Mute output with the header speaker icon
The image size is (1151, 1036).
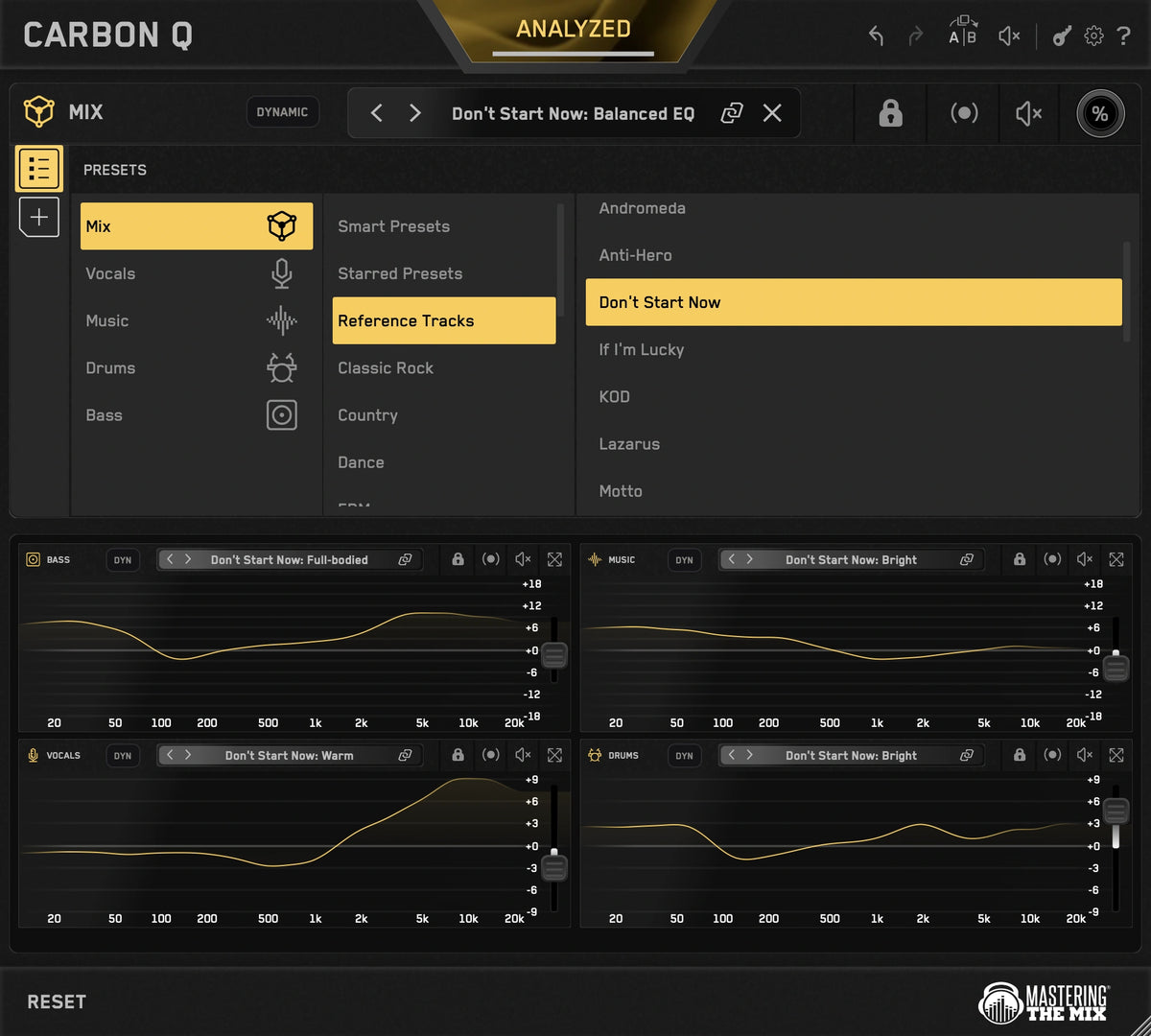click(x=1009, y=36)
